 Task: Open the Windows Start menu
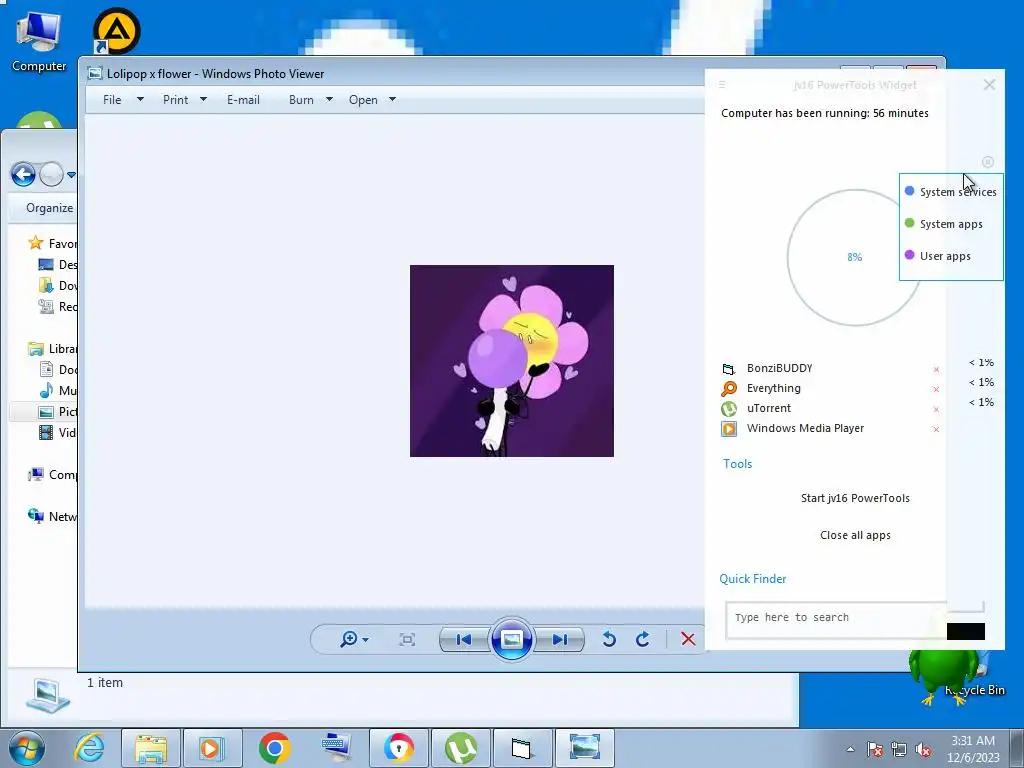(x=26, y=748)
